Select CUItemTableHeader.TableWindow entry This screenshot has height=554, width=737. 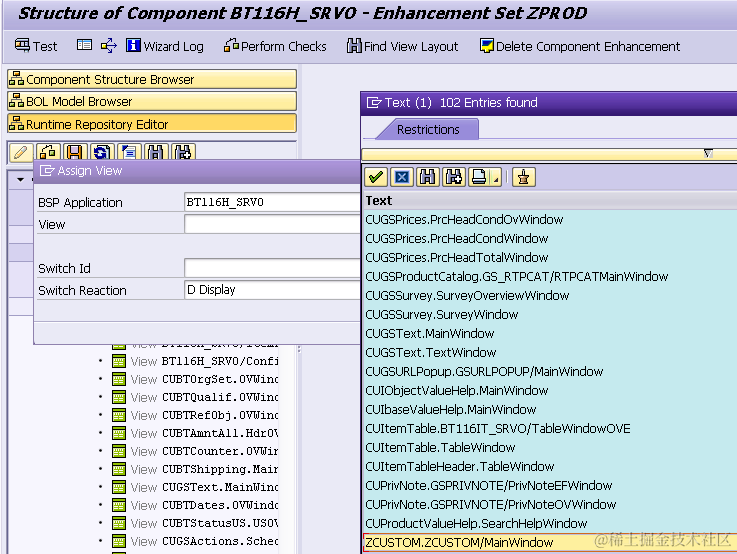(460, 467)
